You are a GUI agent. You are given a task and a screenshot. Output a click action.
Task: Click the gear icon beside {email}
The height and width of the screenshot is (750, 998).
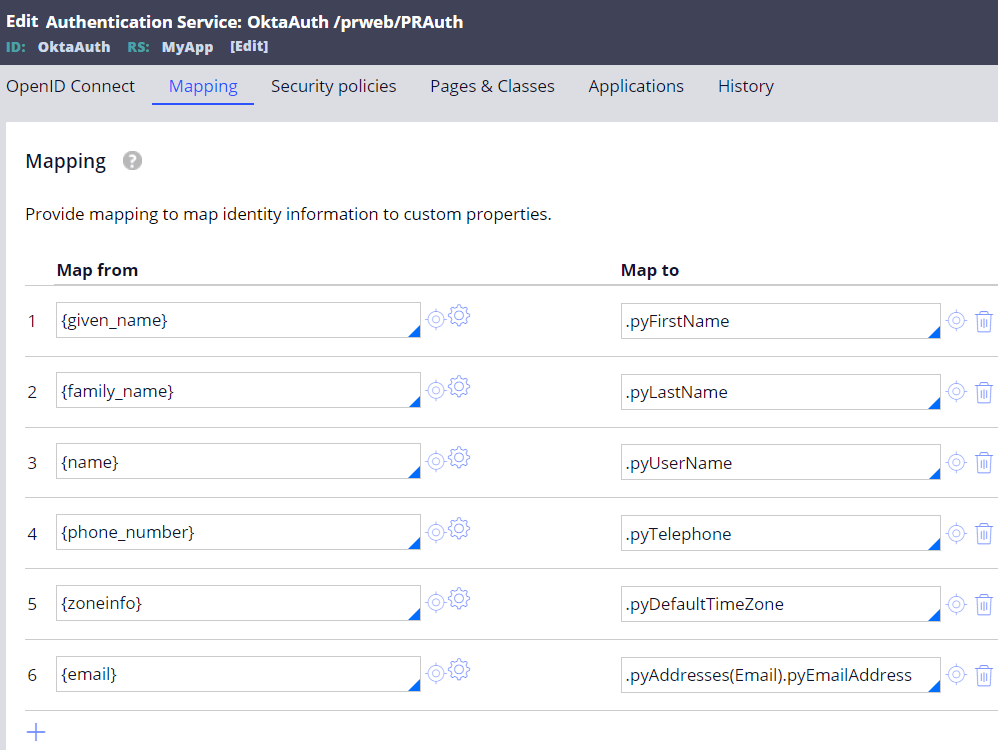click(459, 670)
